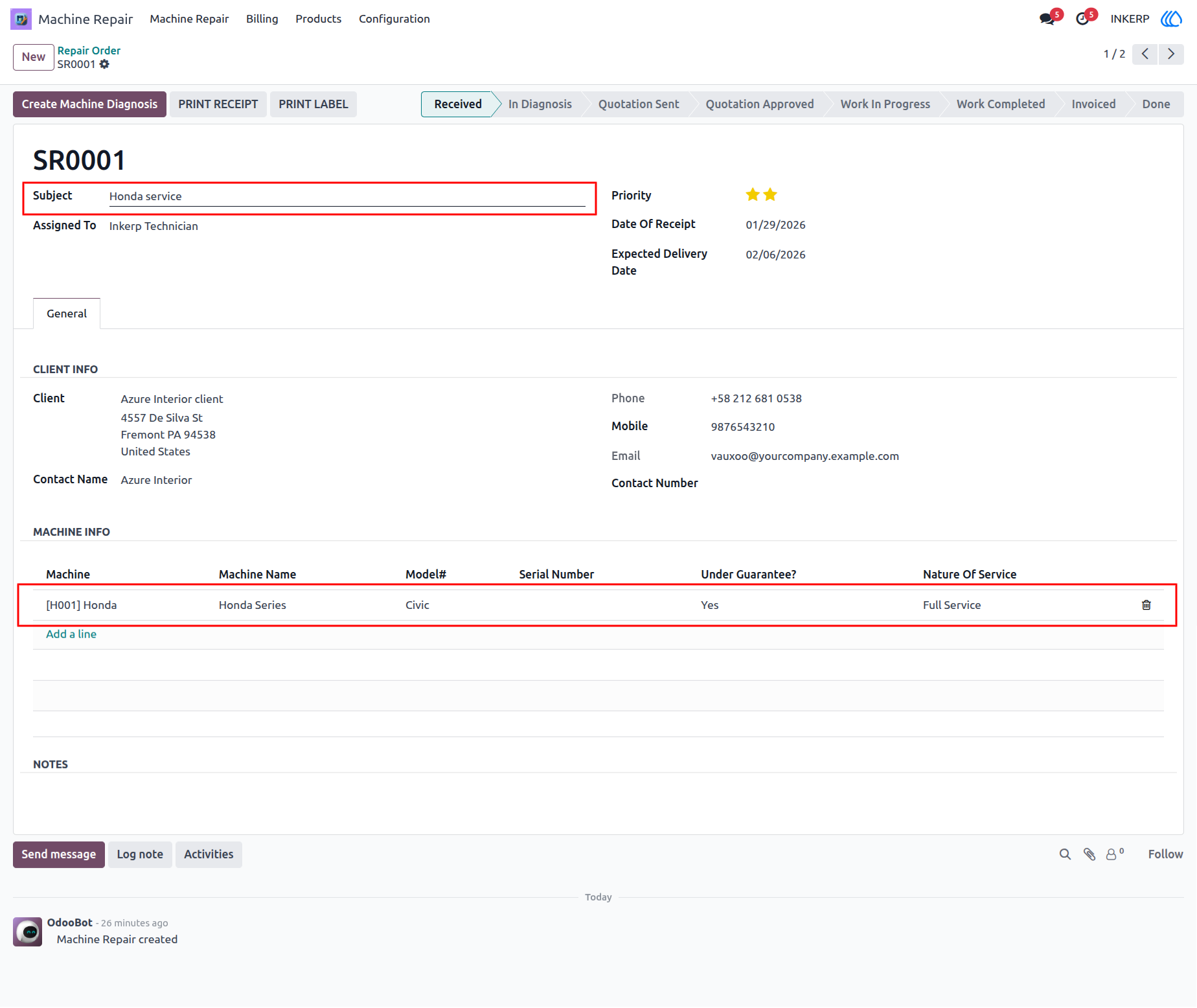Open Expected Delivery Date picker
This screenshot has width=1197, height=1008.
pyautogui.click(x=775, y=255)
